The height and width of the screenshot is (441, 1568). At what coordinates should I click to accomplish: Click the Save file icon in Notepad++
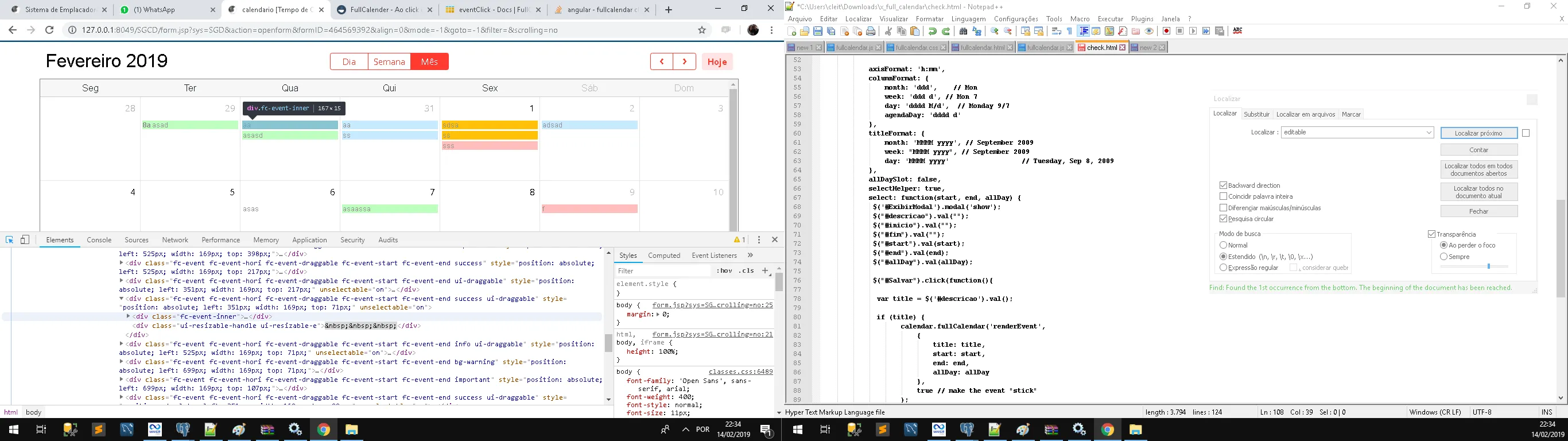pyautogui.click(x=817, y=32)
